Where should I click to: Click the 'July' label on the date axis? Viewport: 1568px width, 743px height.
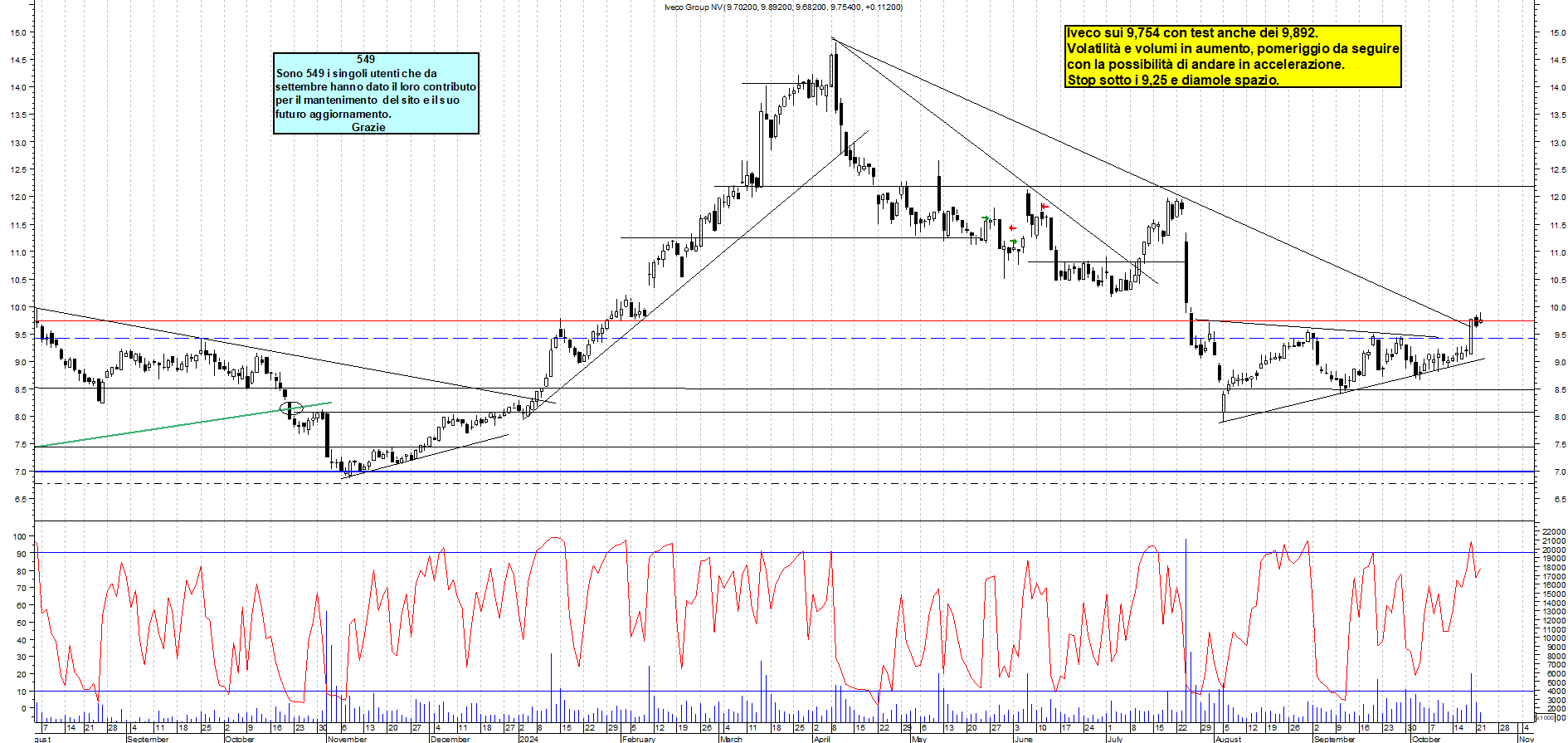(1115, 739)
